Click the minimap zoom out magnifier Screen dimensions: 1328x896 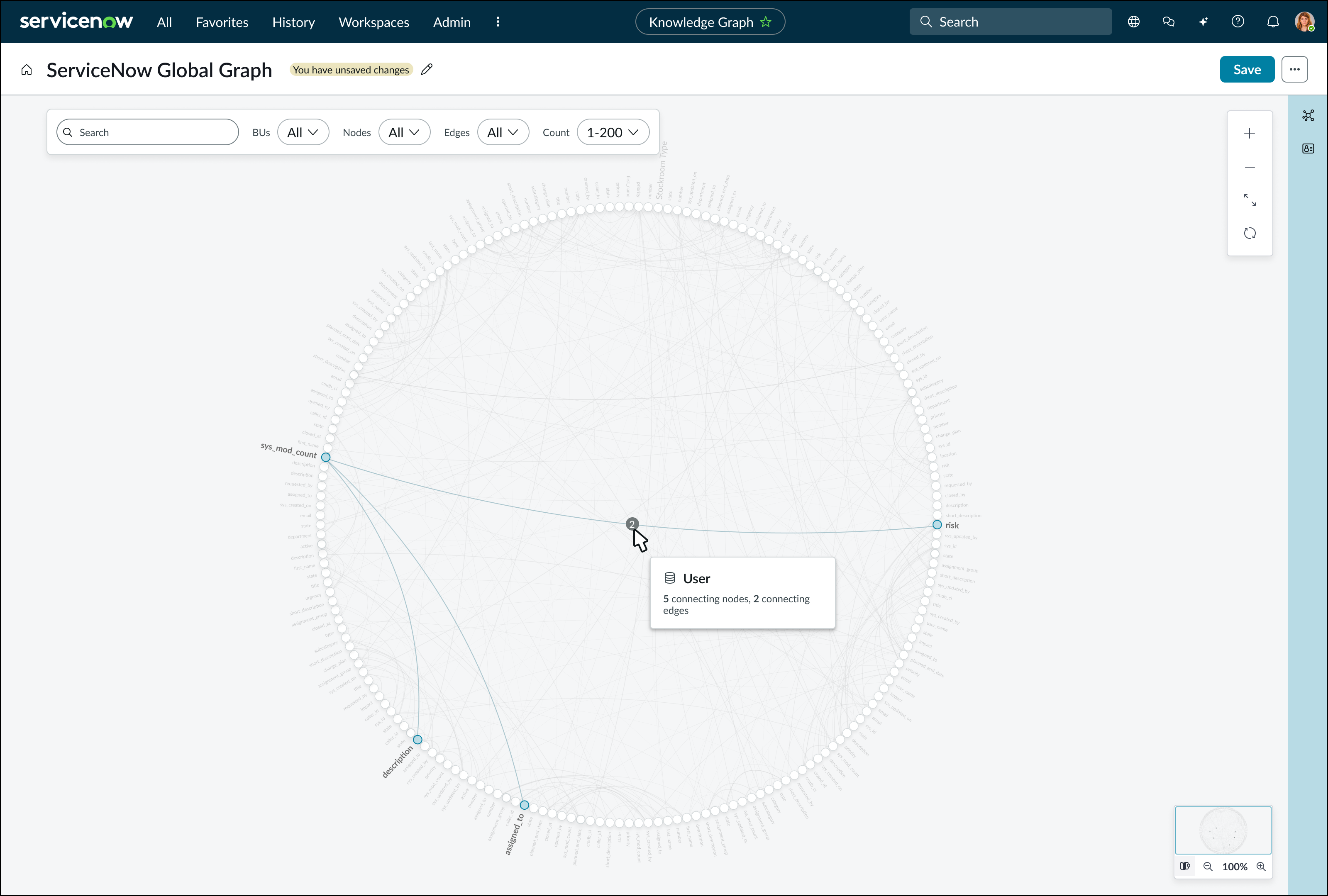(x=1208, y=866)
